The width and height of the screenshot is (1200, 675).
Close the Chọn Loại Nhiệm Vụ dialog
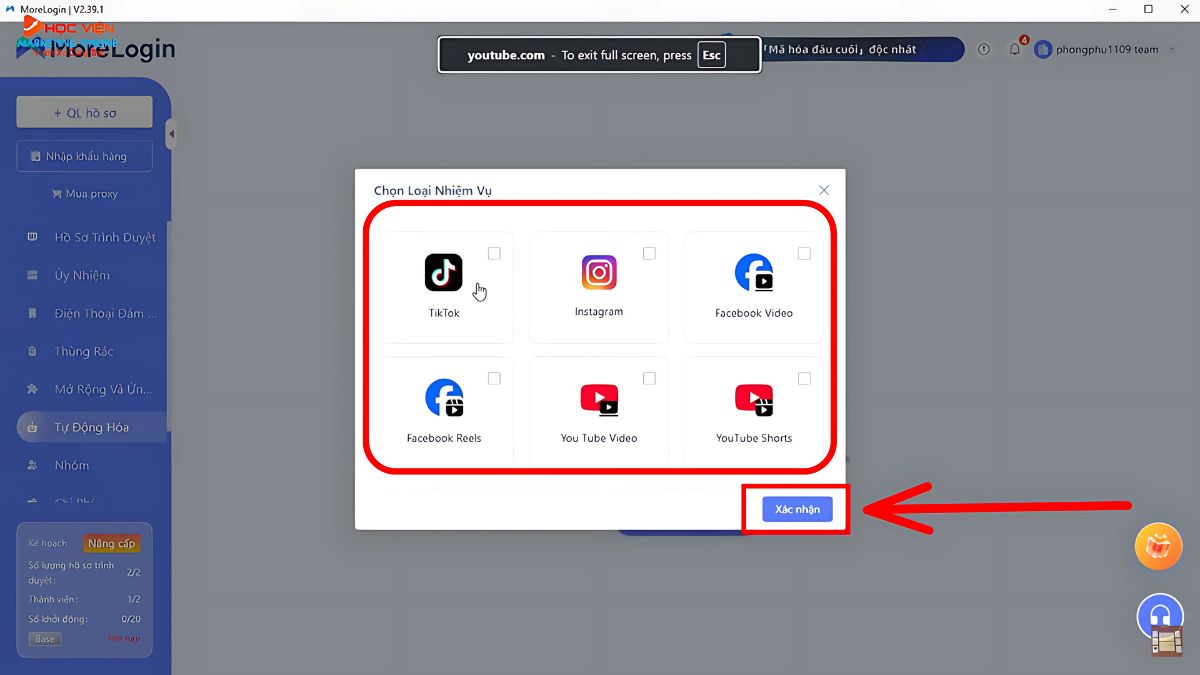(x=824, y=190)
